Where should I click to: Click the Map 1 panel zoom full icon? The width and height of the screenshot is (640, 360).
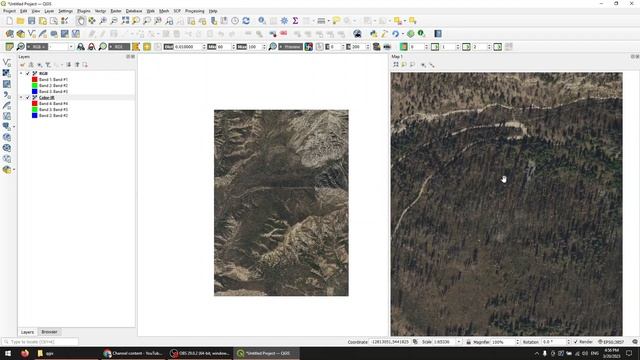pyautogui.click(x=396, y=64)
